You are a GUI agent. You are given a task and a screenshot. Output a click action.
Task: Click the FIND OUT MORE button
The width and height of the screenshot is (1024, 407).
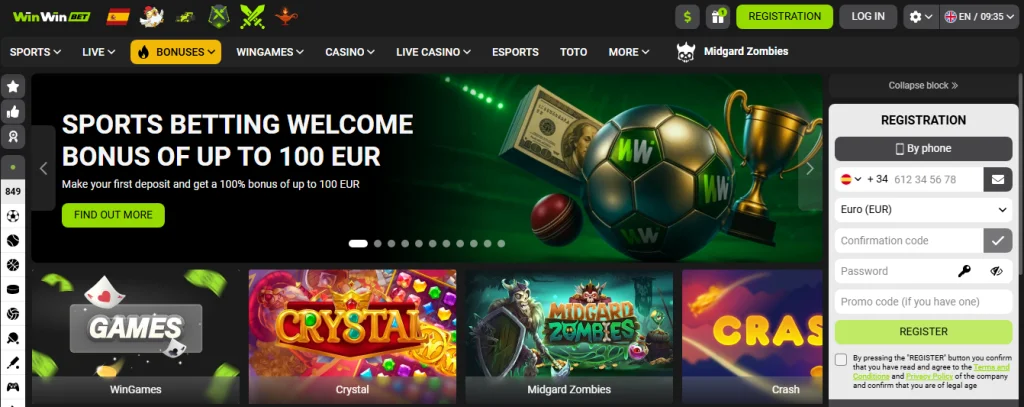pyautogui.click(x=113, y=215)
